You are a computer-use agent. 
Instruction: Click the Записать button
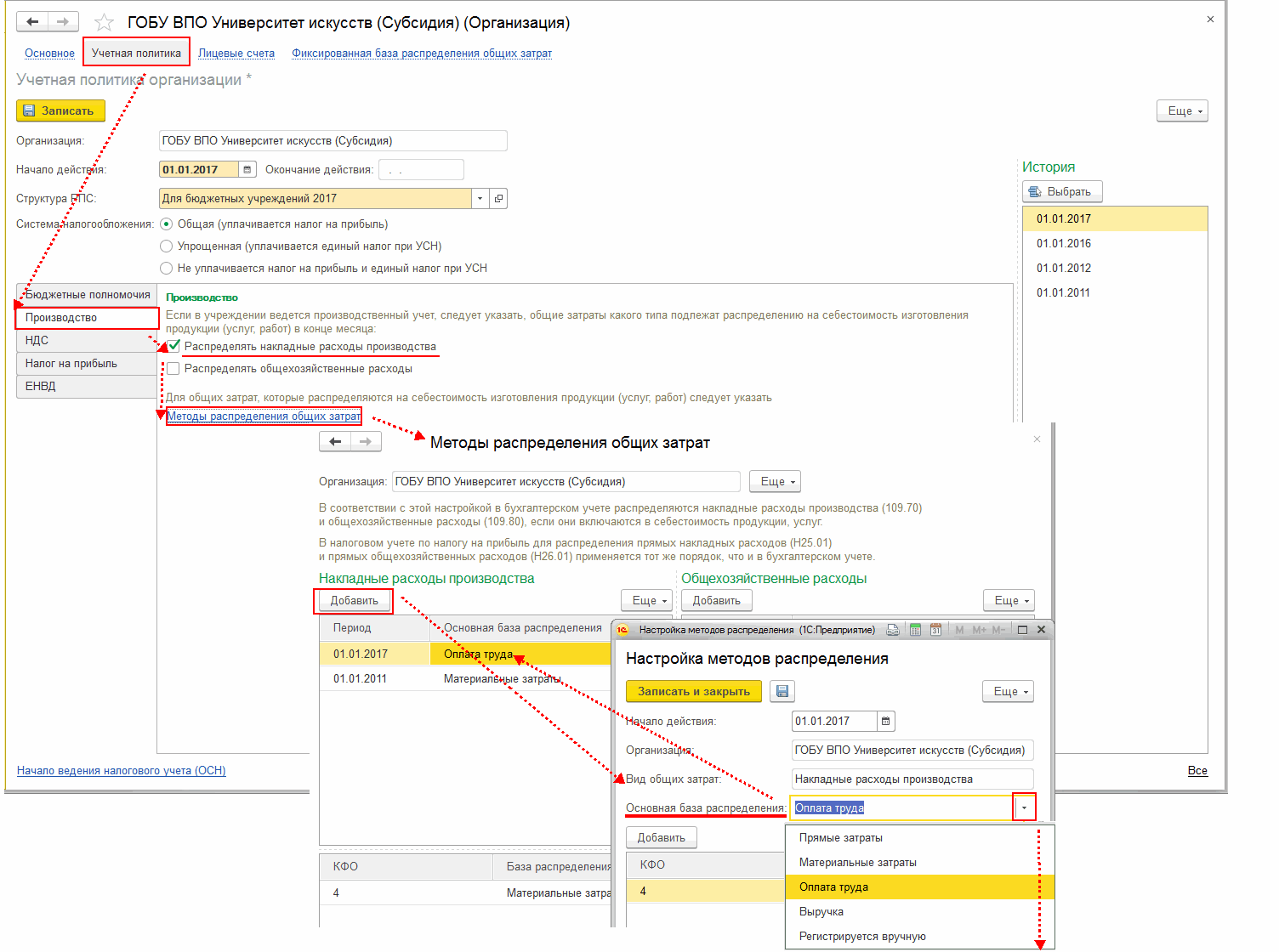pyautogui.click(x=60, y=111)
